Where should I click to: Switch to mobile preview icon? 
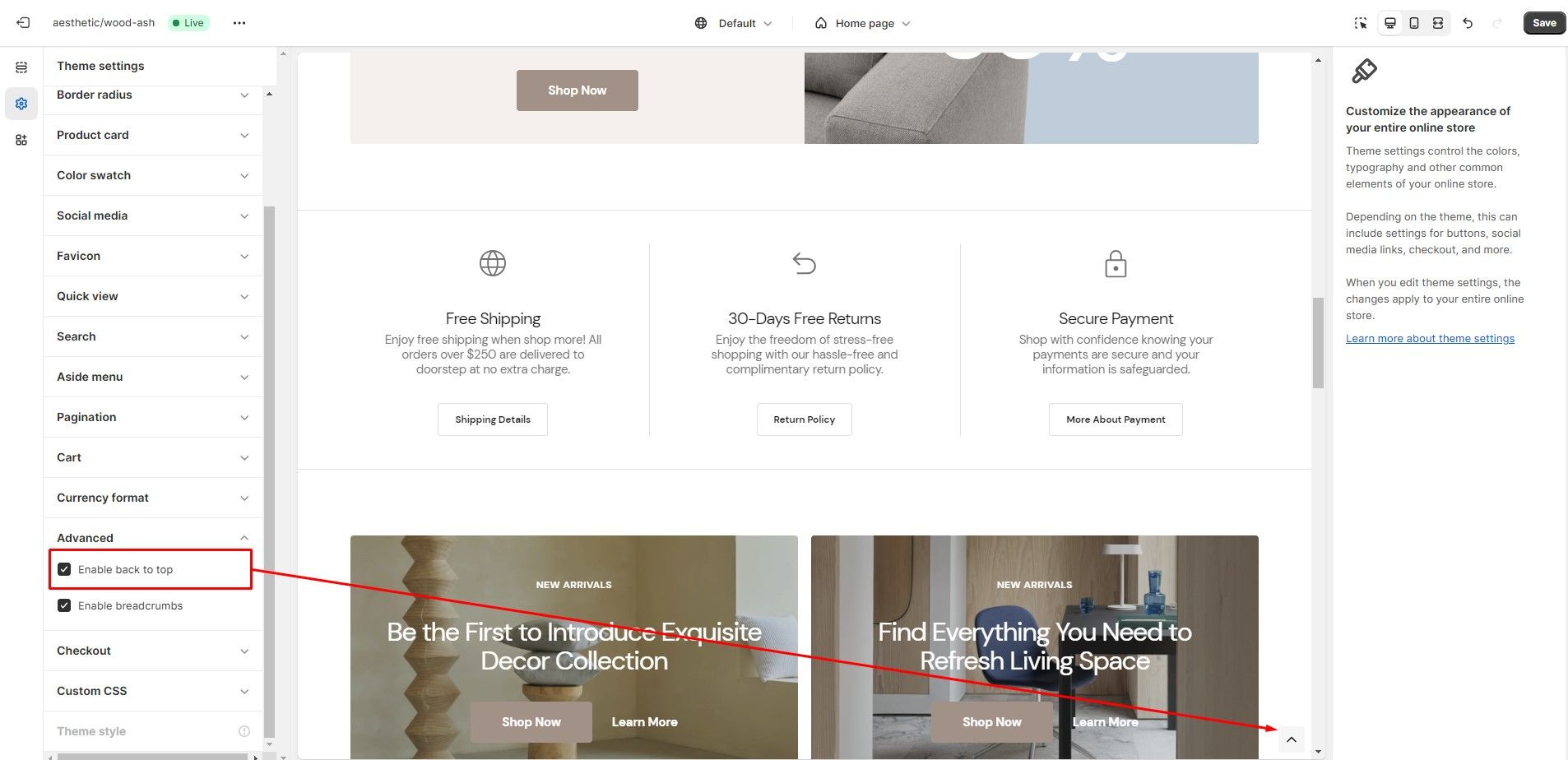coord(1414,23)
